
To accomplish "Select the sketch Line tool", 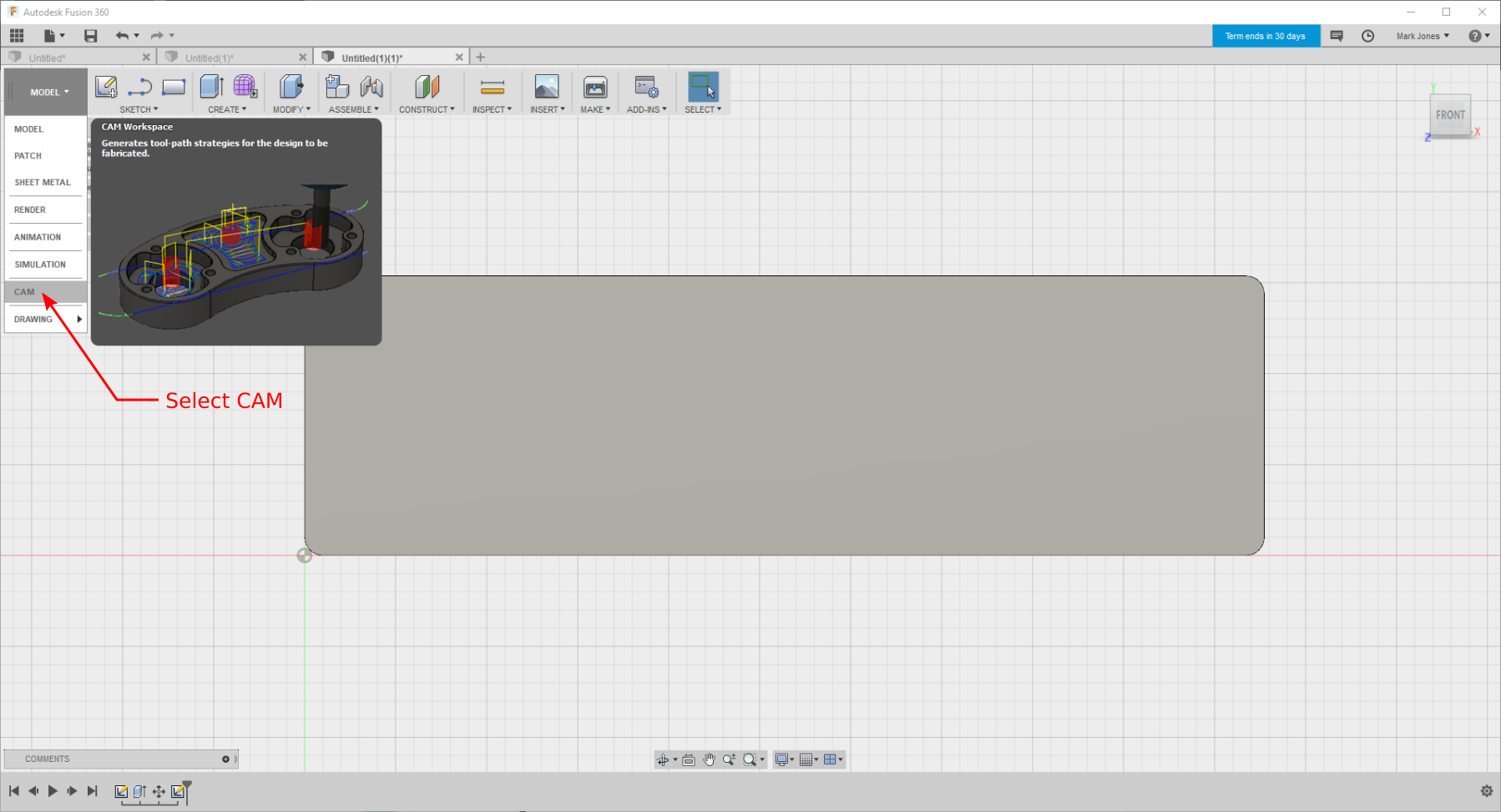I will tap(139, 87).
